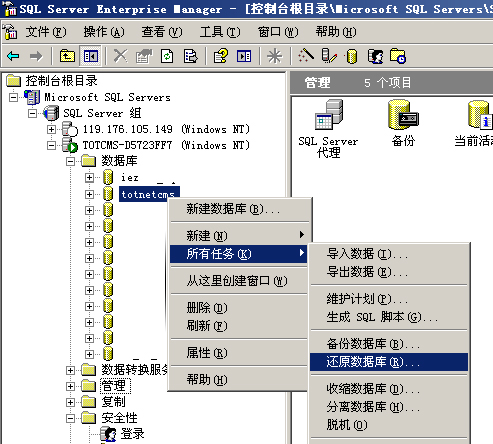The width and height of the screenshot is (493, 444).
Task: Click the TOTCMS-D5723FF7 server icon
Action: (x=70, y=145)
